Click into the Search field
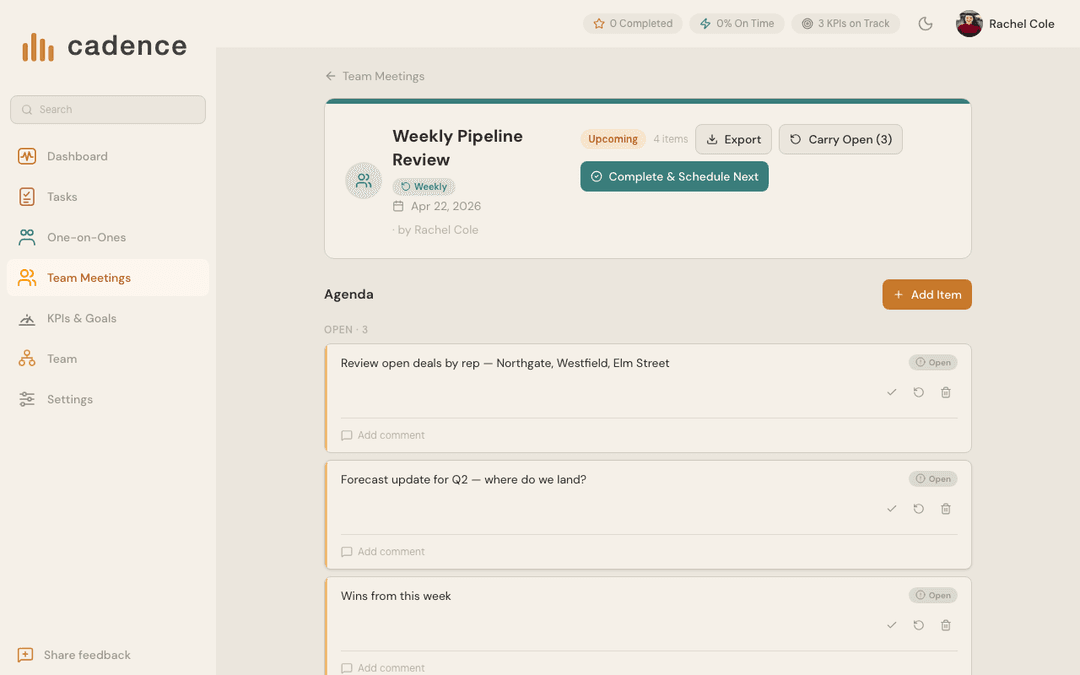The height and width of the screenshot is (675, 1080). pyautogui.click(x=108, y=110)
